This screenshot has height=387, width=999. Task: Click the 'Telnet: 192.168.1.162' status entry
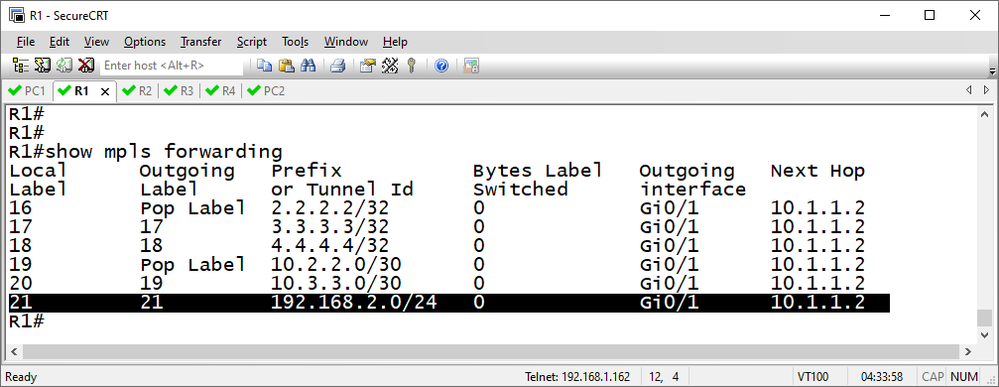[578, 377]
